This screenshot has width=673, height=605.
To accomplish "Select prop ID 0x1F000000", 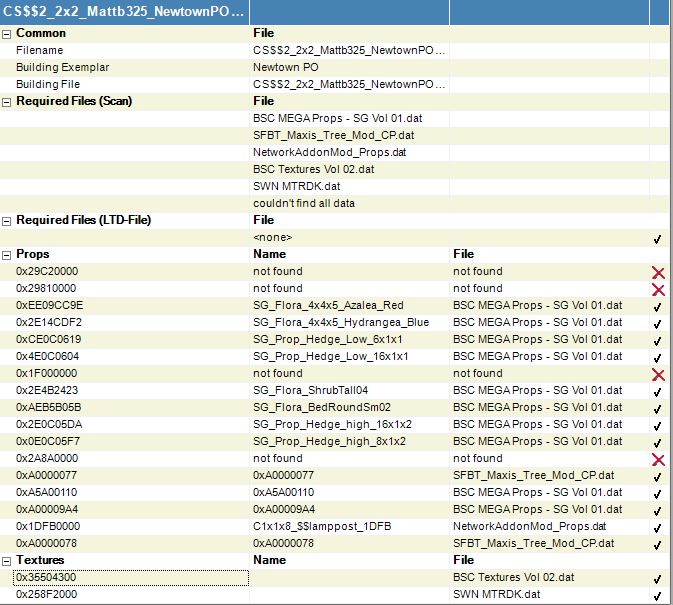I will coord(46,373).
